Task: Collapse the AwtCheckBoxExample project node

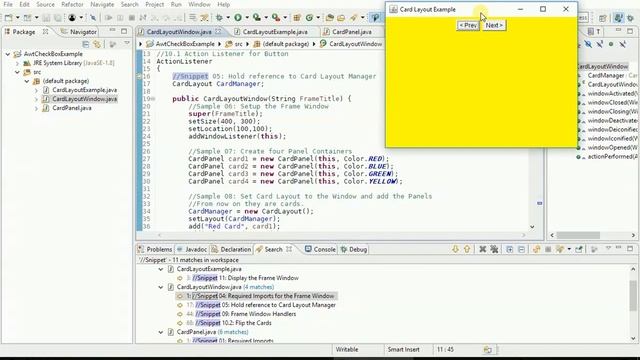Action: point(8,54)
